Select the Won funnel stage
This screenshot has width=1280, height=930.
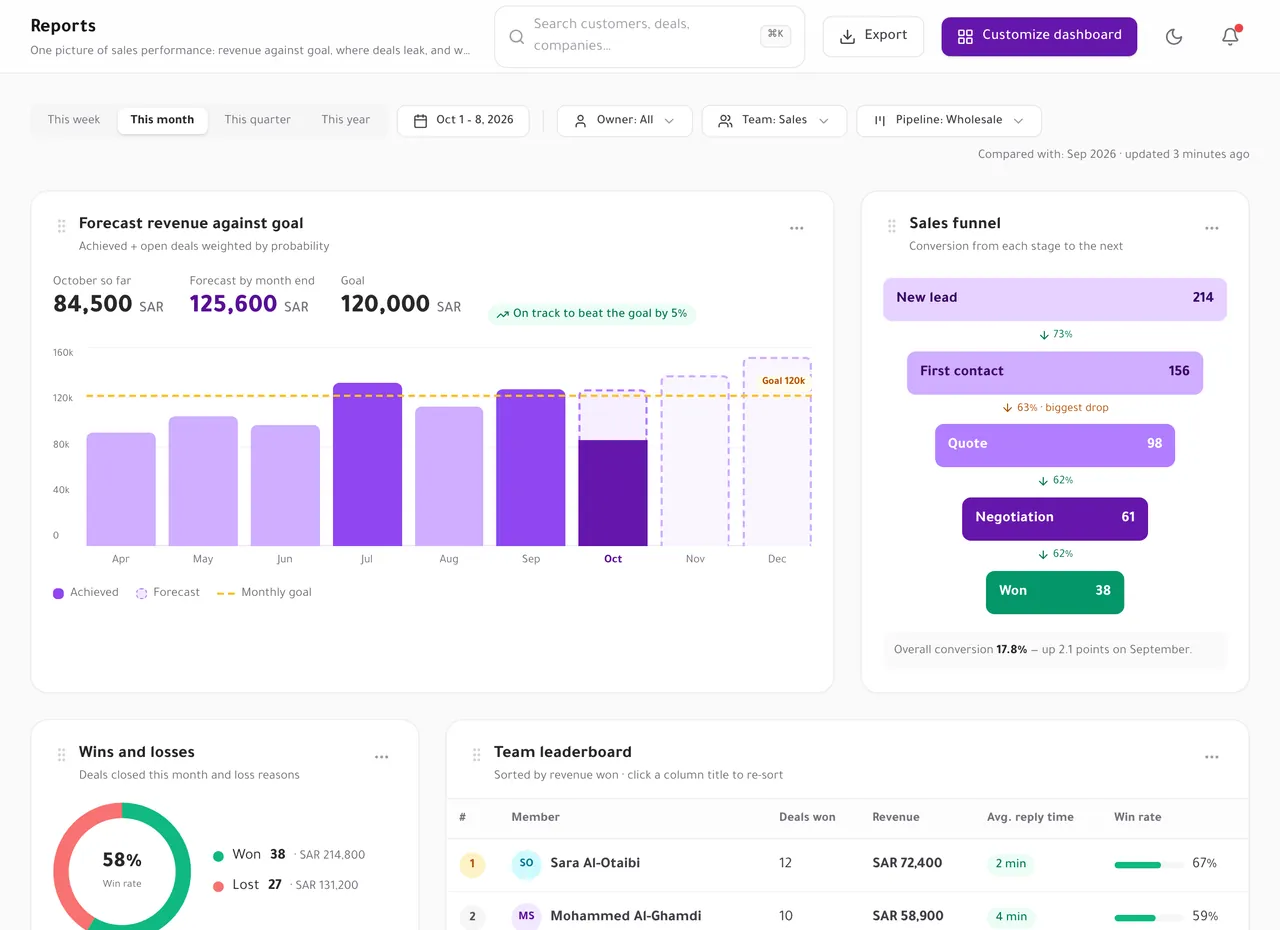(1055, 592)
